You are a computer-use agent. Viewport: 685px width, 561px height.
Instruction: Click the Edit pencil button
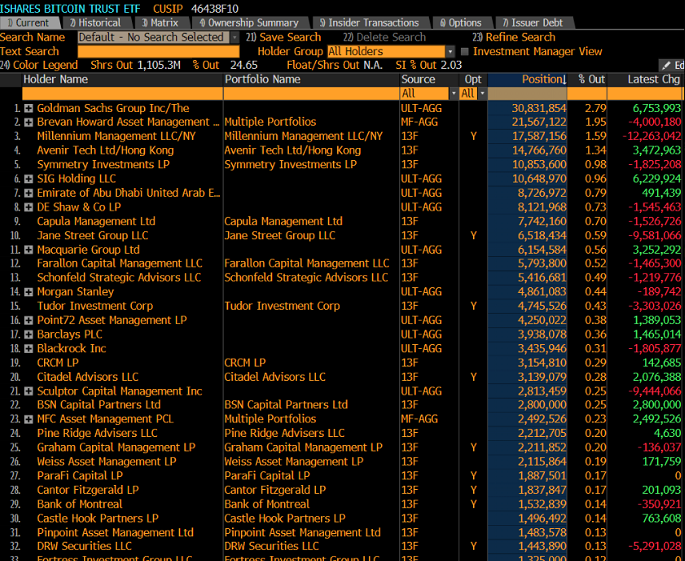pos(671,66)
